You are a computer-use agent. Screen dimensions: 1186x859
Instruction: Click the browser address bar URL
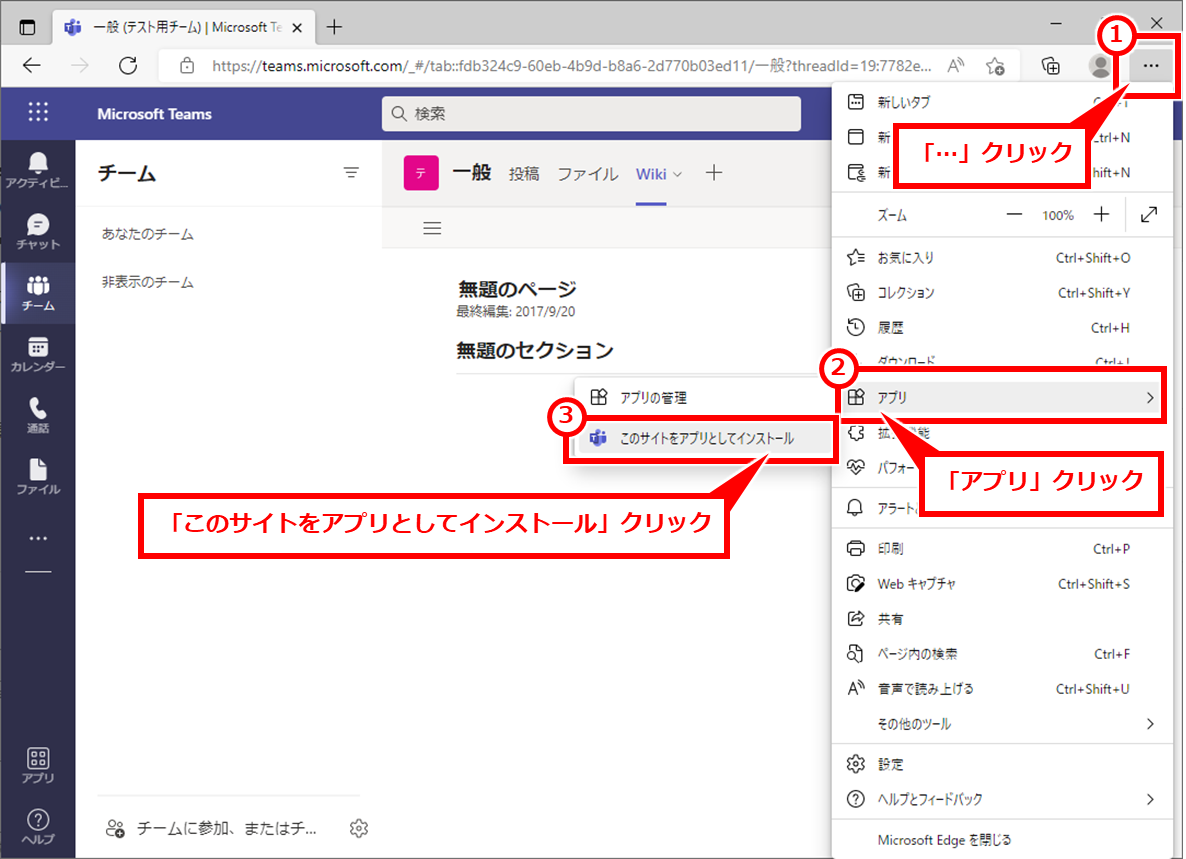[571, 66]
